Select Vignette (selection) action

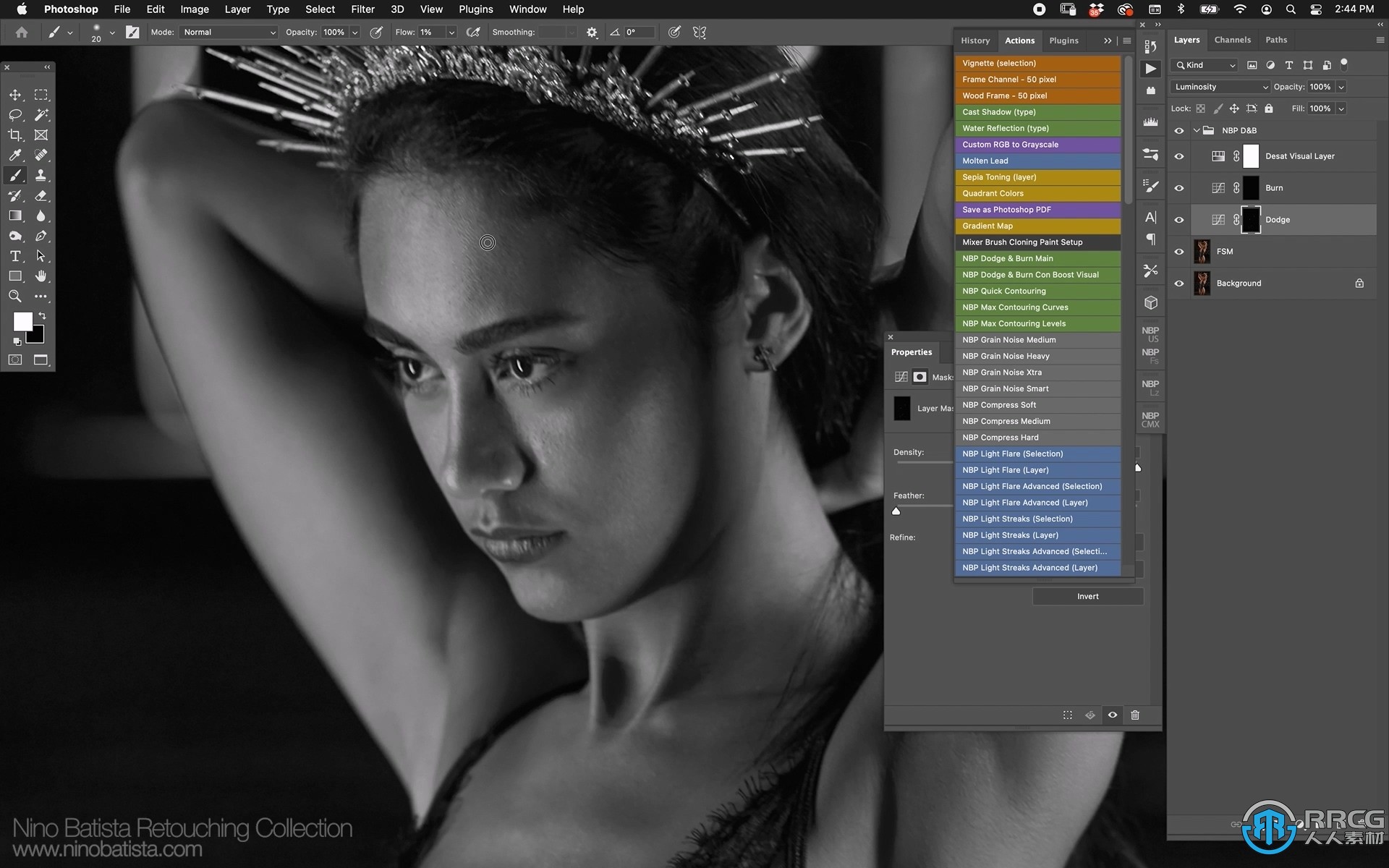pos(1037,63)
